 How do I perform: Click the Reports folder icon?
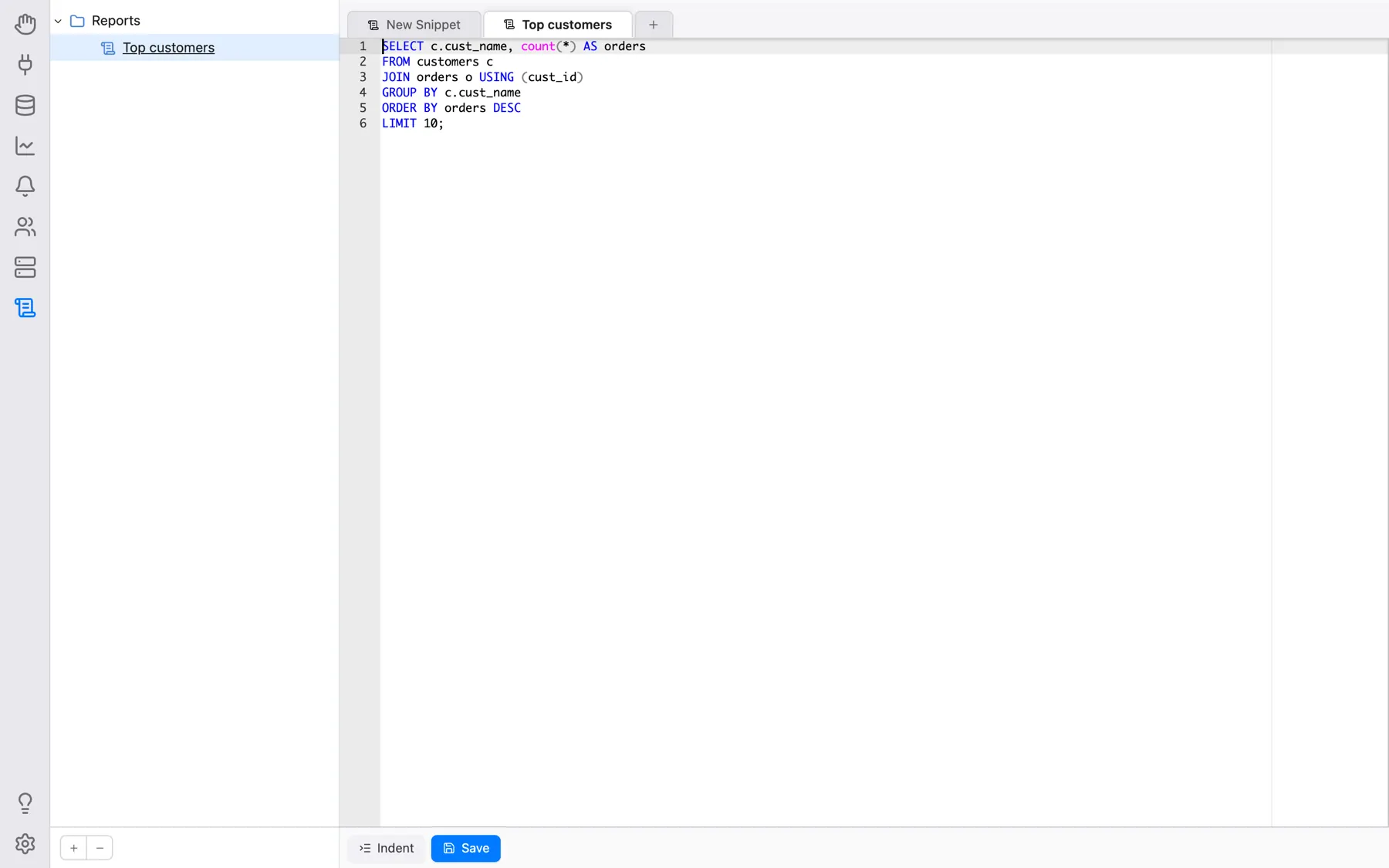click(x=77, y=21)
